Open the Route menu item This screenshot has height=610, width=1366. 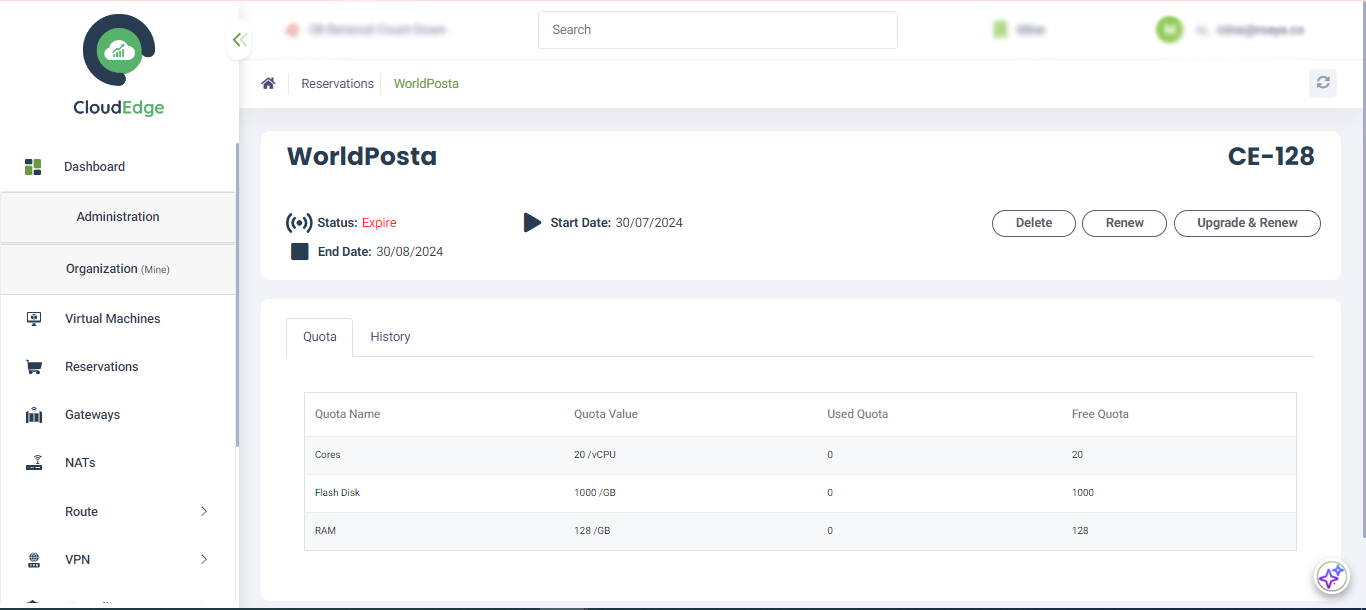(82, 512)
